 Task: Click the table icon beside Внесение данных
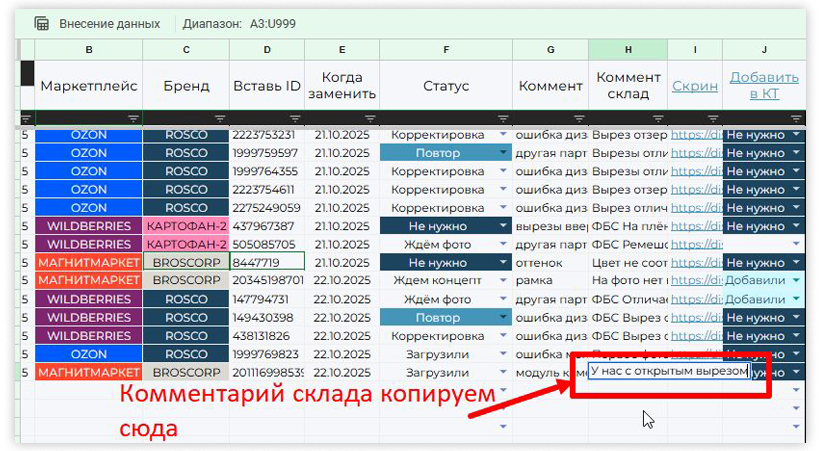pos(42,23)
